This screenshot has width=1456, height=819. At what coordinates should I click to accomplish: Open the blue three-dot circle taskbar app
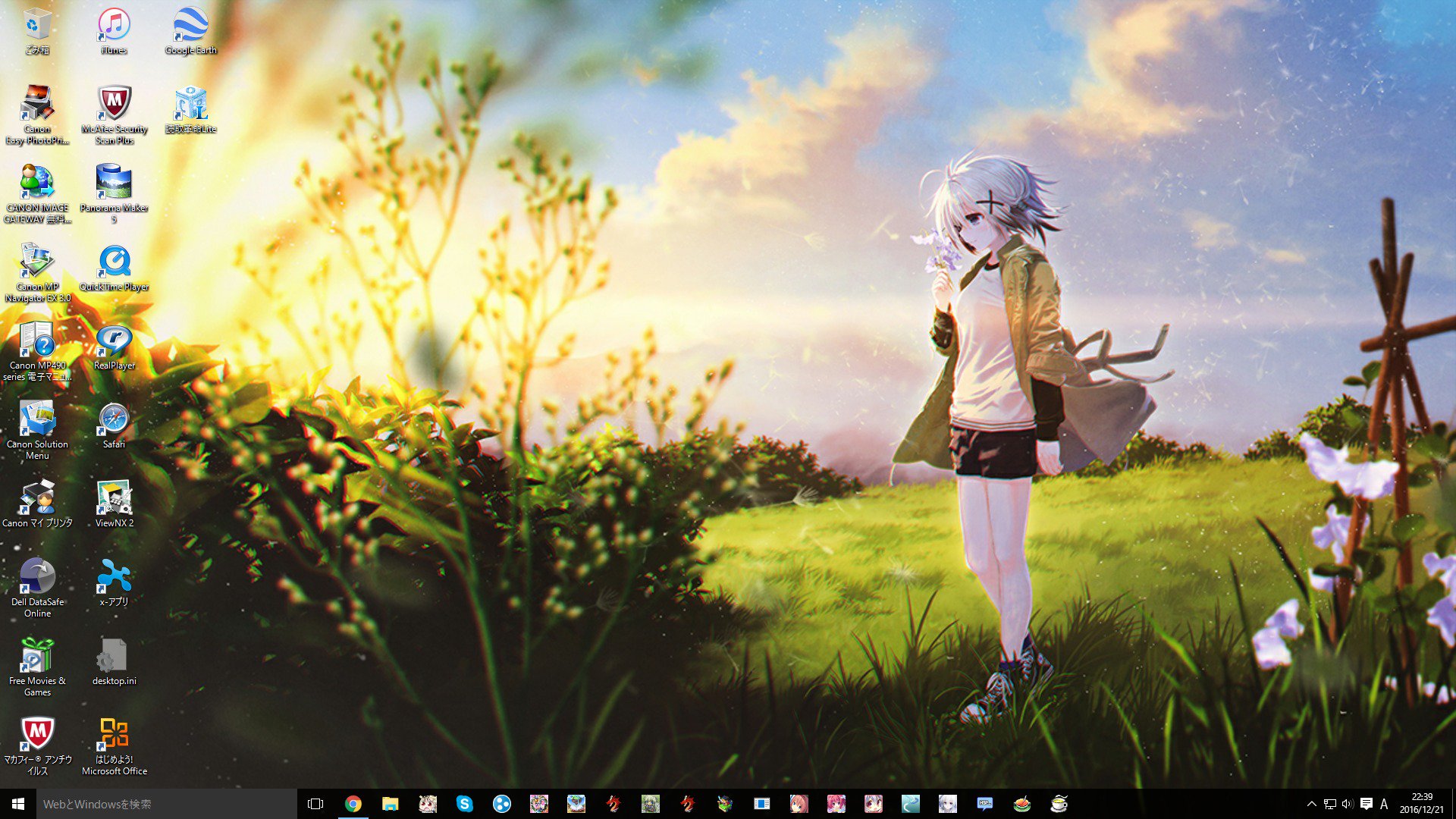501,804
